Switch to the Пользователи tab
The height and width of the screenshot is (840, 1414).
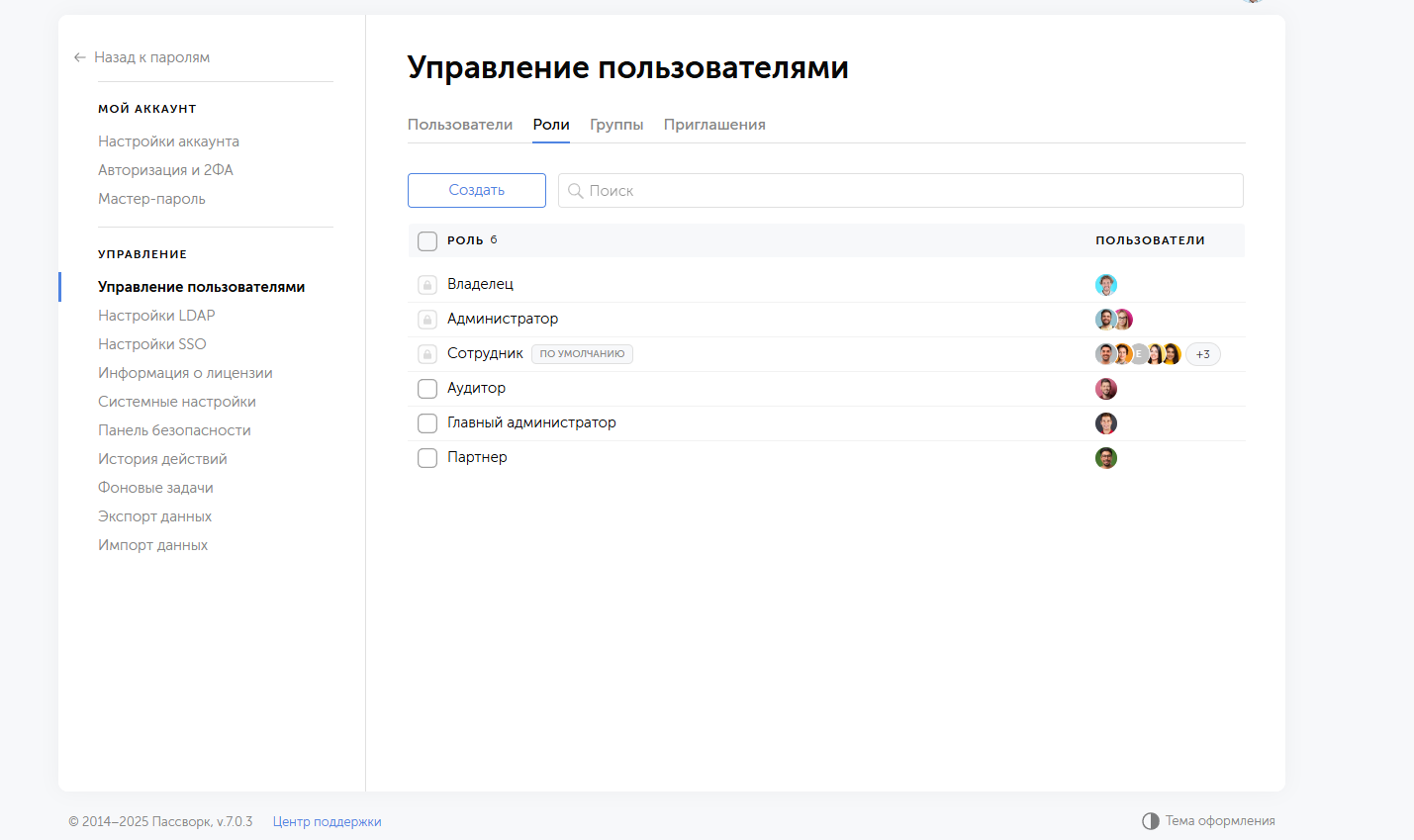460,125
